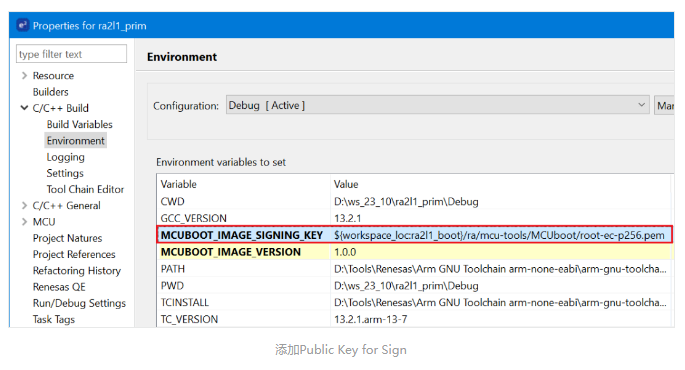Select the MCUBOOT_IMAGE_SIGNING_KEY variable

(242, 235)
